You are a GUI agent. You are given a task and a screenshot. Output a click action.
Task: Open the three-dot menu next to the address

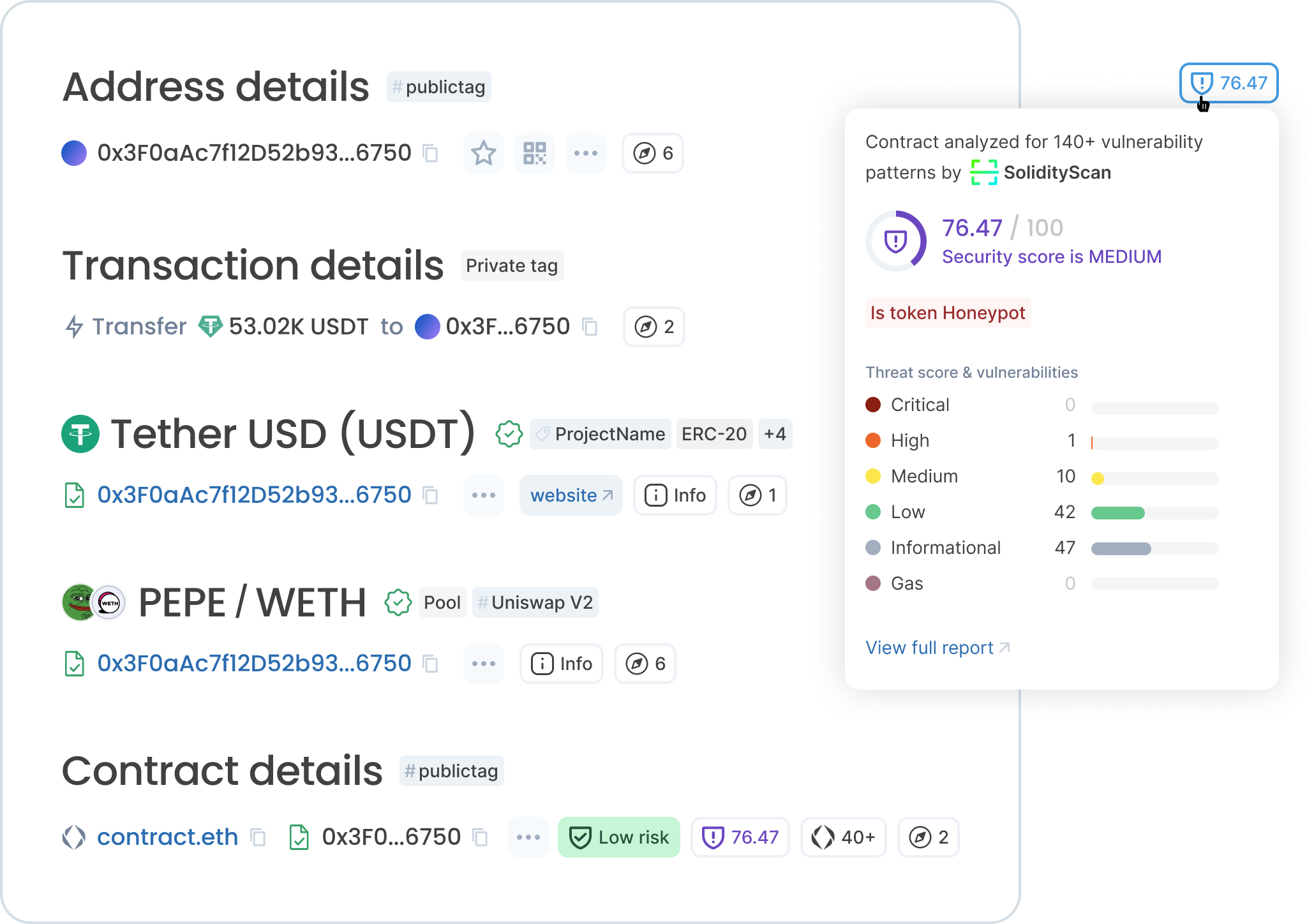click(585, 153)
